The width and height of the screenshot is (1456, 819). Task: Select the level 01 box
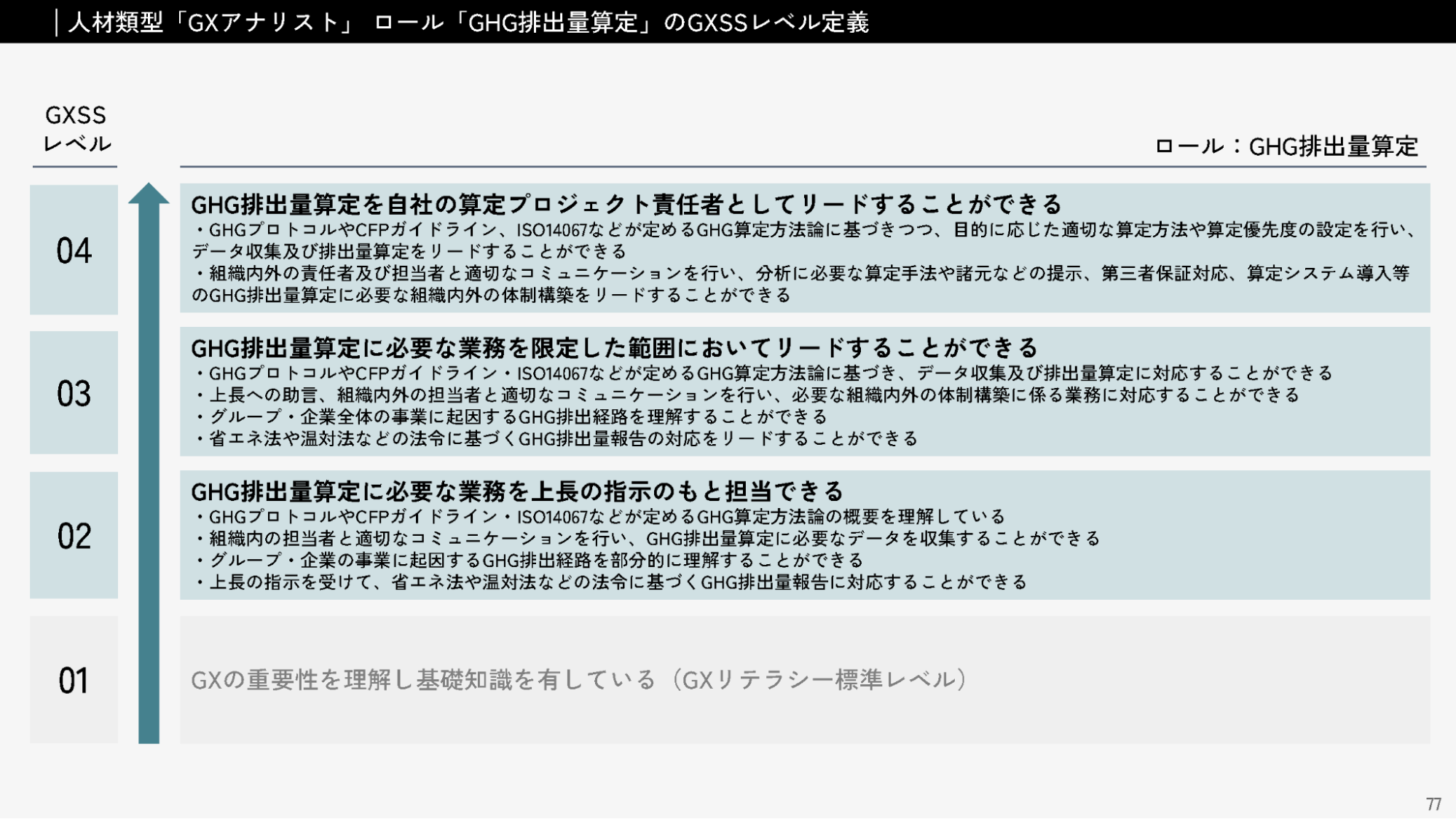click(74, 680)
